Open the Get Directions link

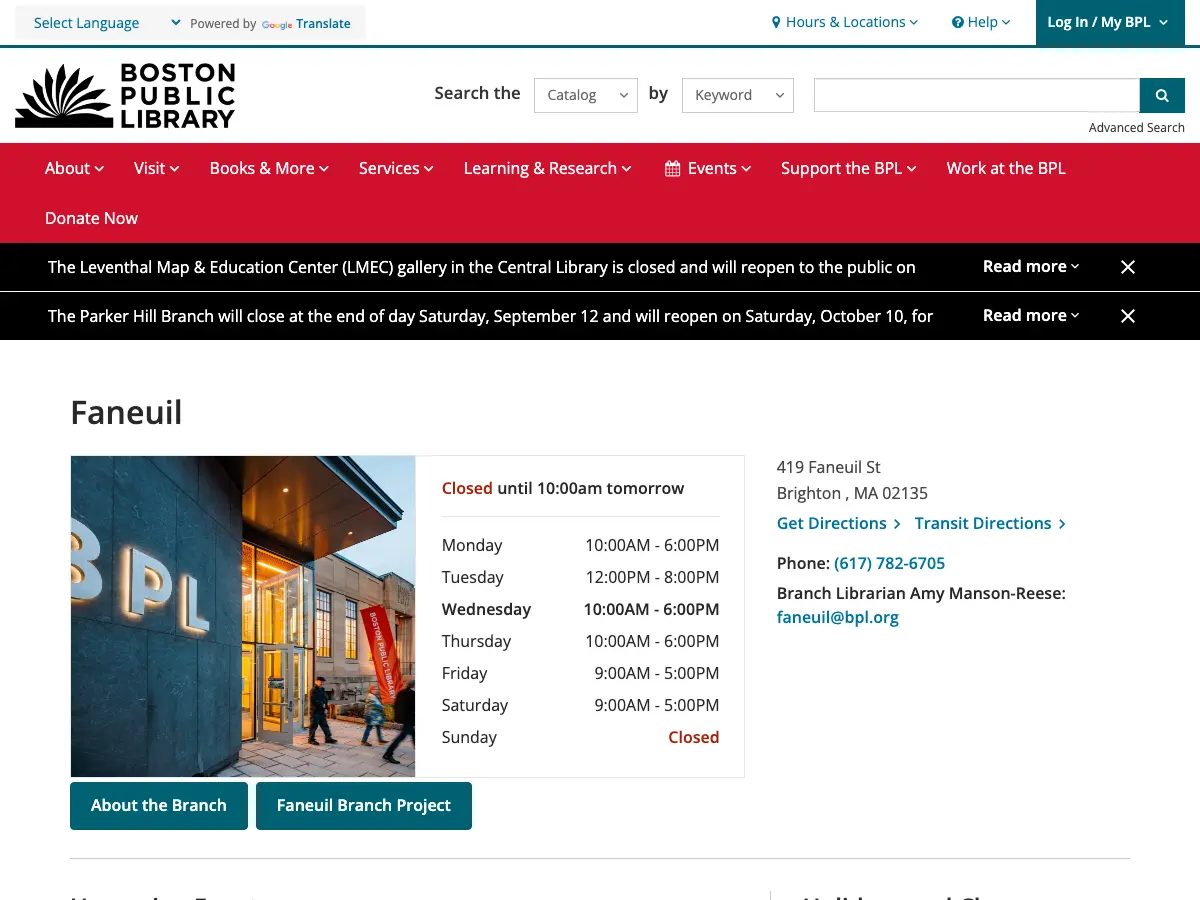point(839,523)
